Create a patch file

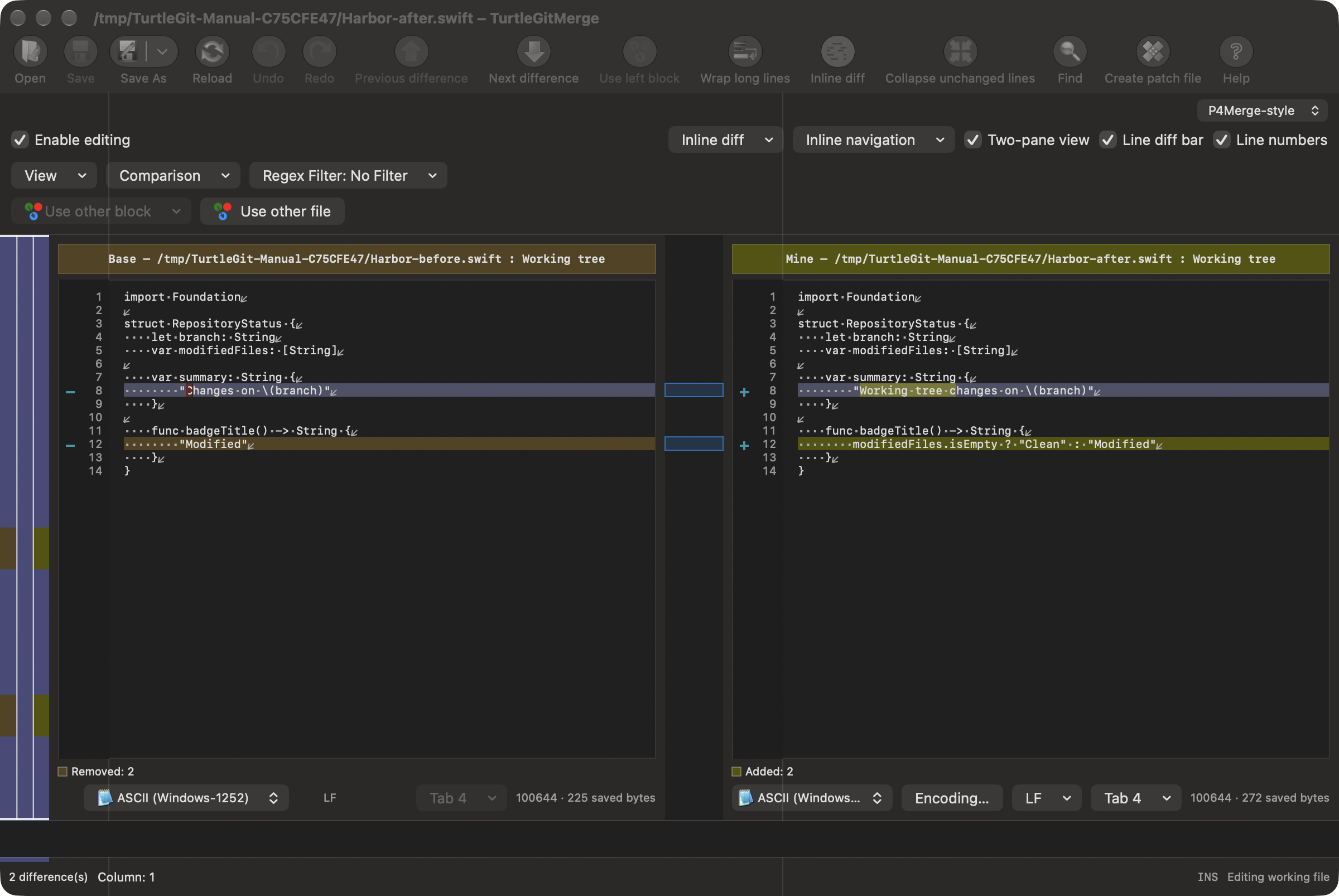pyautogui.click(x=1153, y=51)
